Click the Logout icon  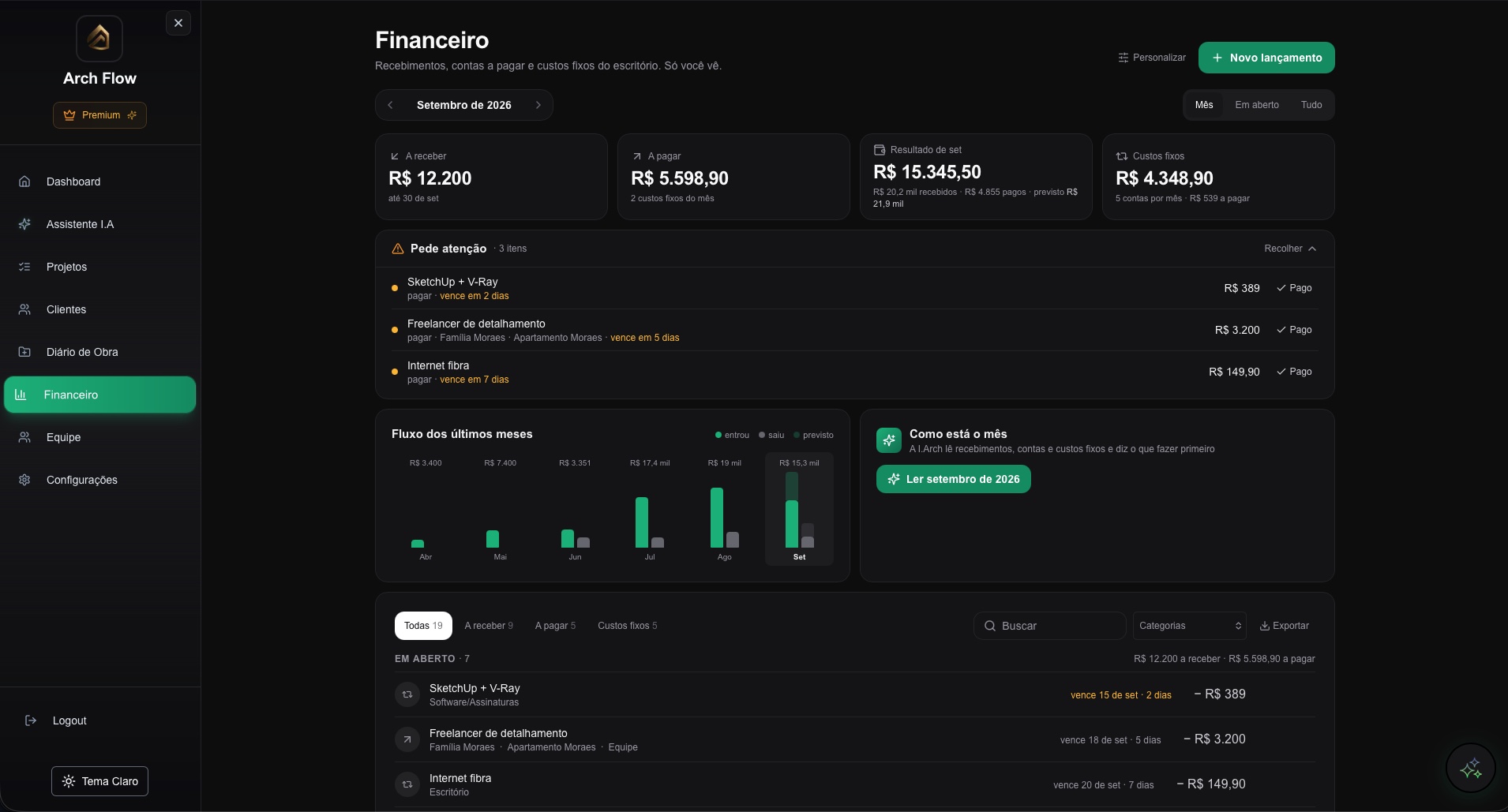coord(31,720)
